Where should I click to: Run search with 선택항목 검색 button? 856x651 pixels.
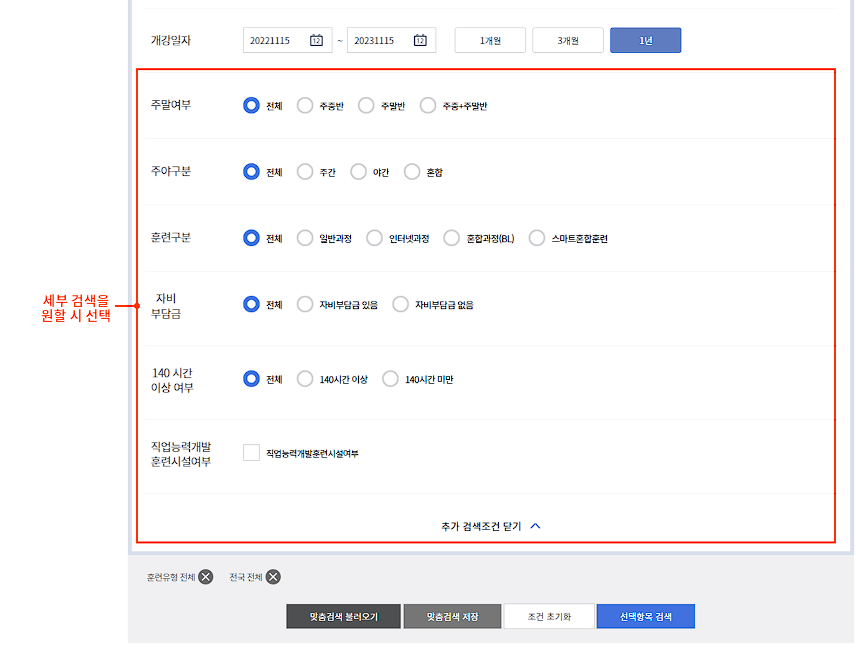tap(645, 616)
